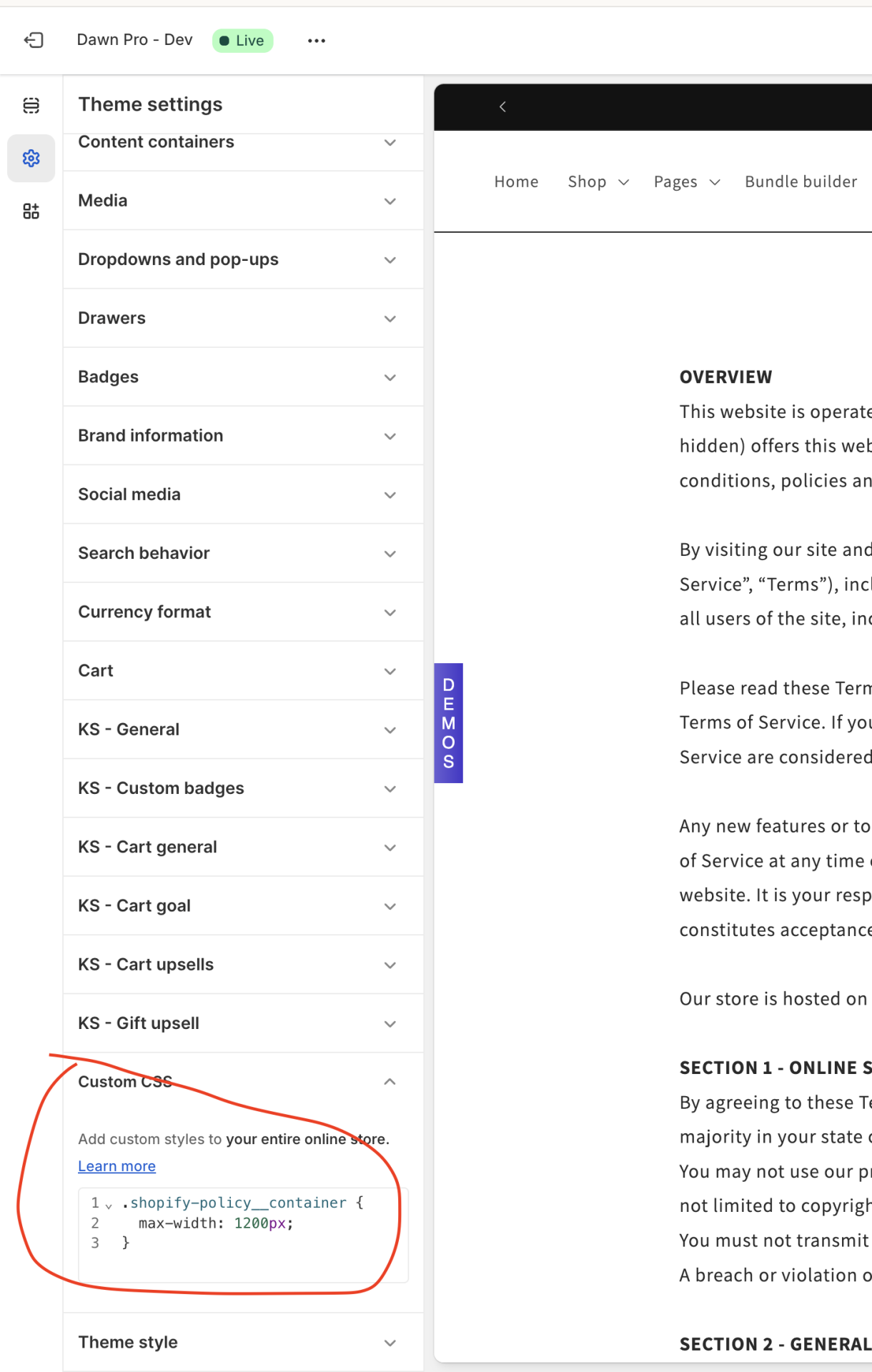Expand the Media settings section
This screenshot has width=872, height=1372.
point(243,201)
